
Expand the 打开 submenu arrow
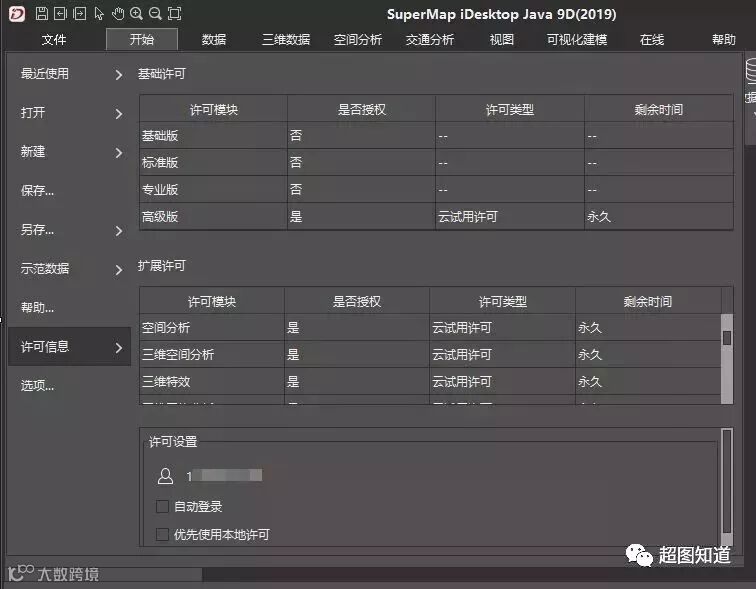119,113
